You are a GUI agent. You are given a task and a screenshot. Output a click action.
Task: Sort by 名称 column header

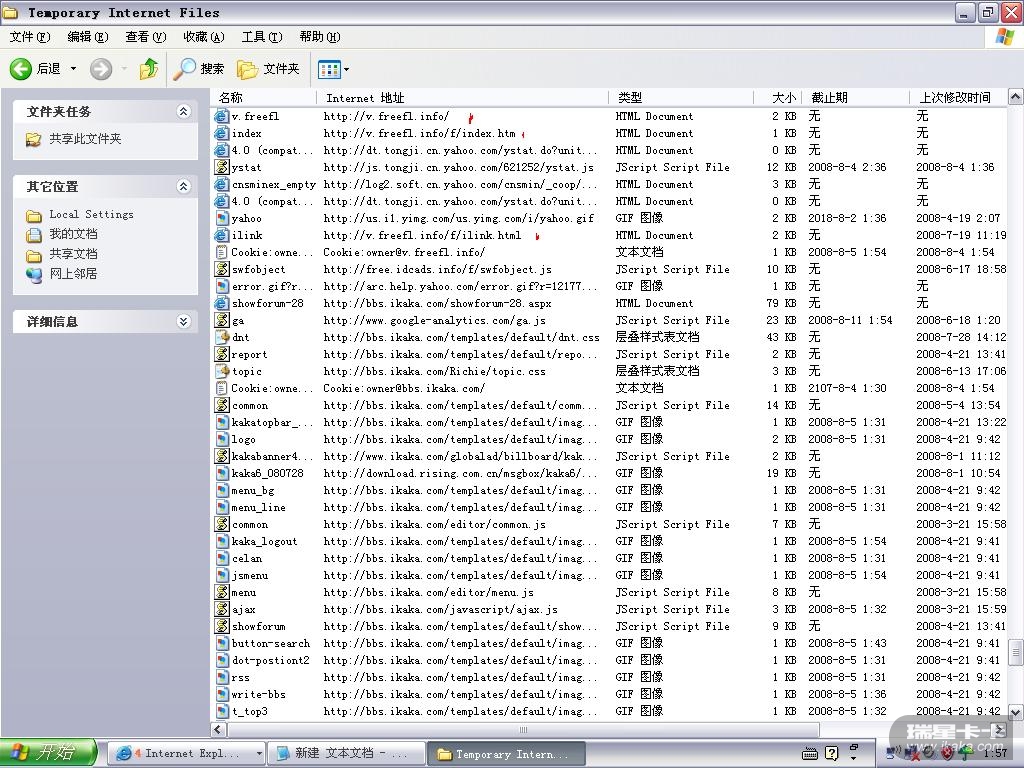point(264,98)
